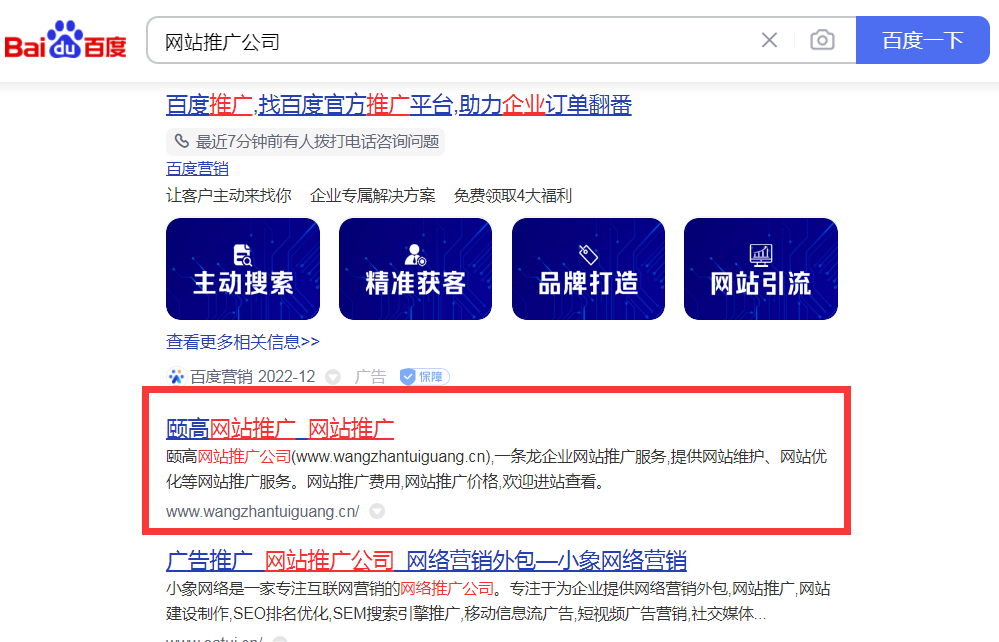Open the 品牌打造 card
This screenshot has width=999, height=642.
point(588,269)
